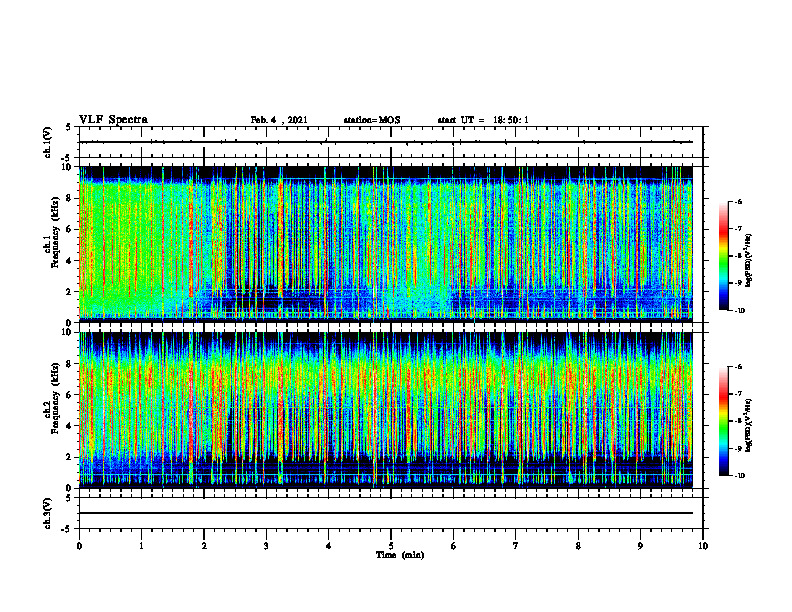This screenshot has width=792, height=612.
Task: Click the "6" frequency tick of ch.2 plot
Action: [x=71, y=394]
